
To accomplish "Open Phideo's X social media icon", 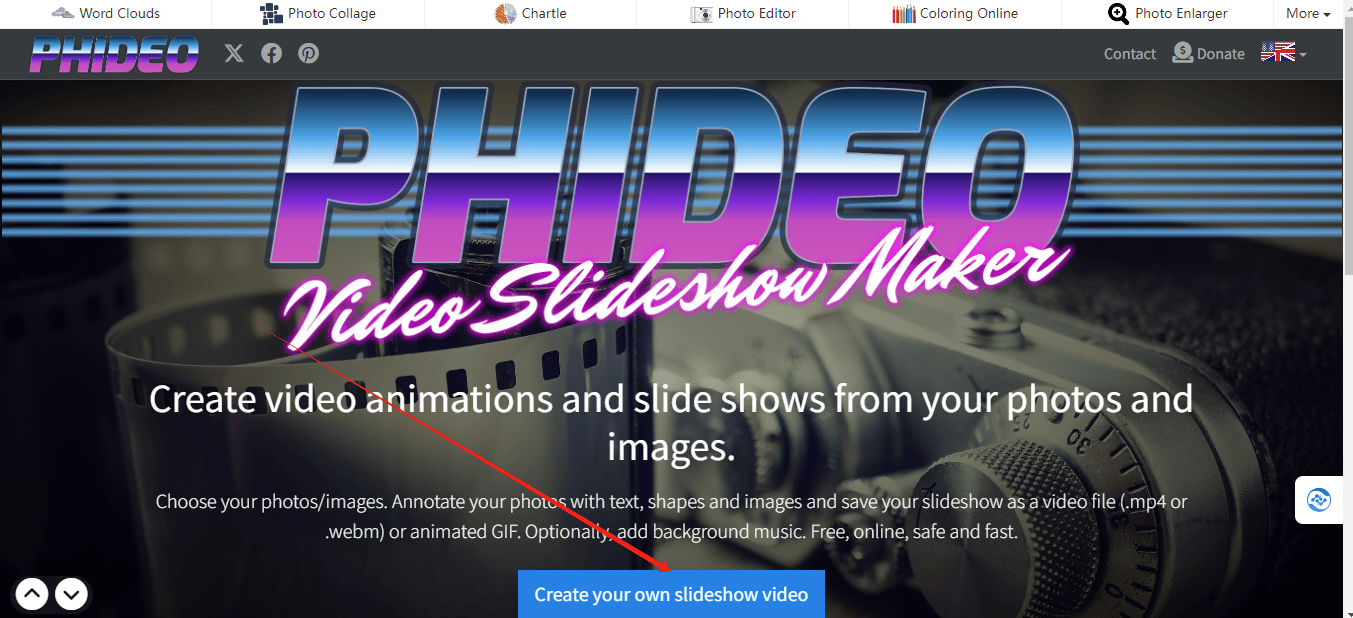I will [x=233, y=53].
